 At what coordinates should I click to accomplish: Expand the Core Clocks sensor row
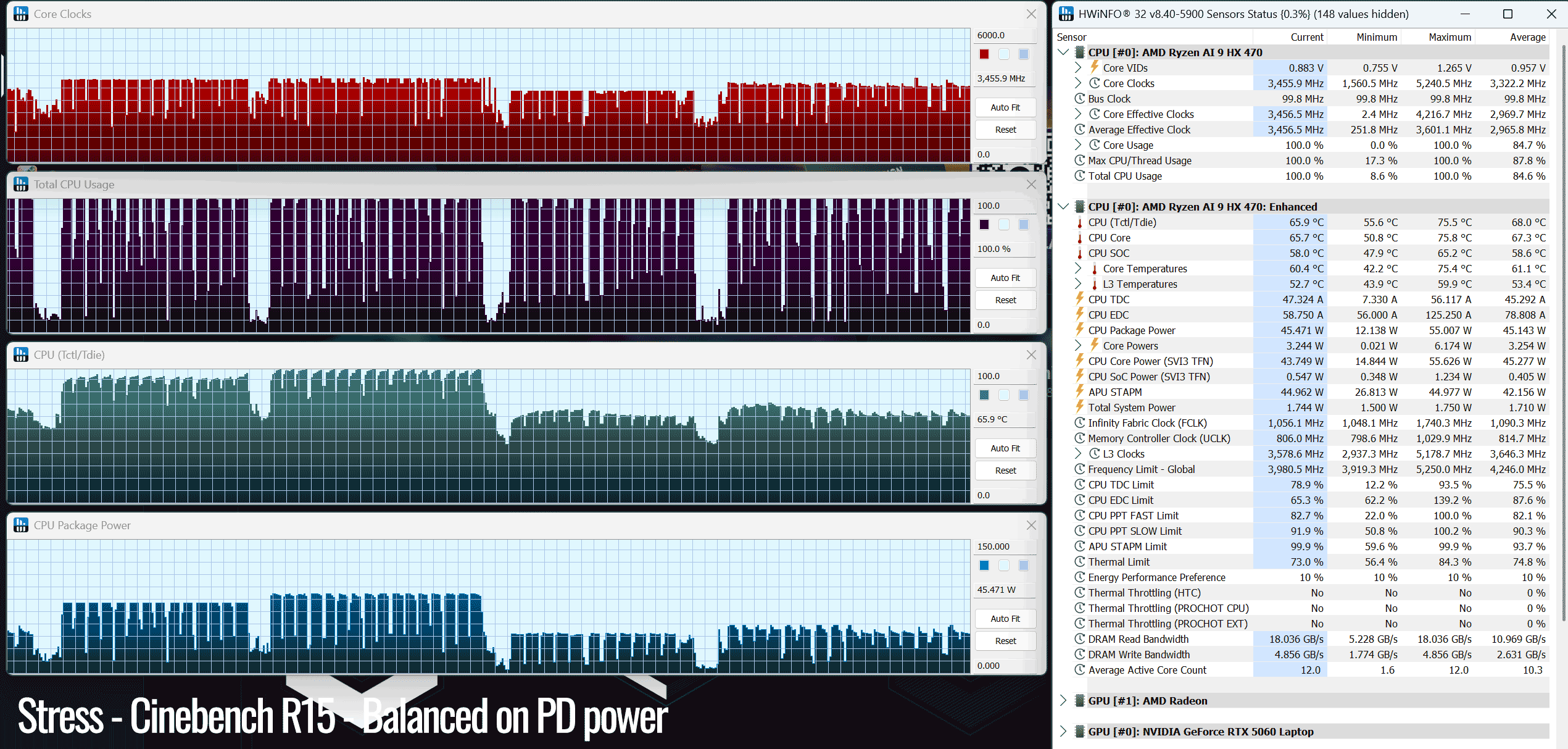(1078, 83)
